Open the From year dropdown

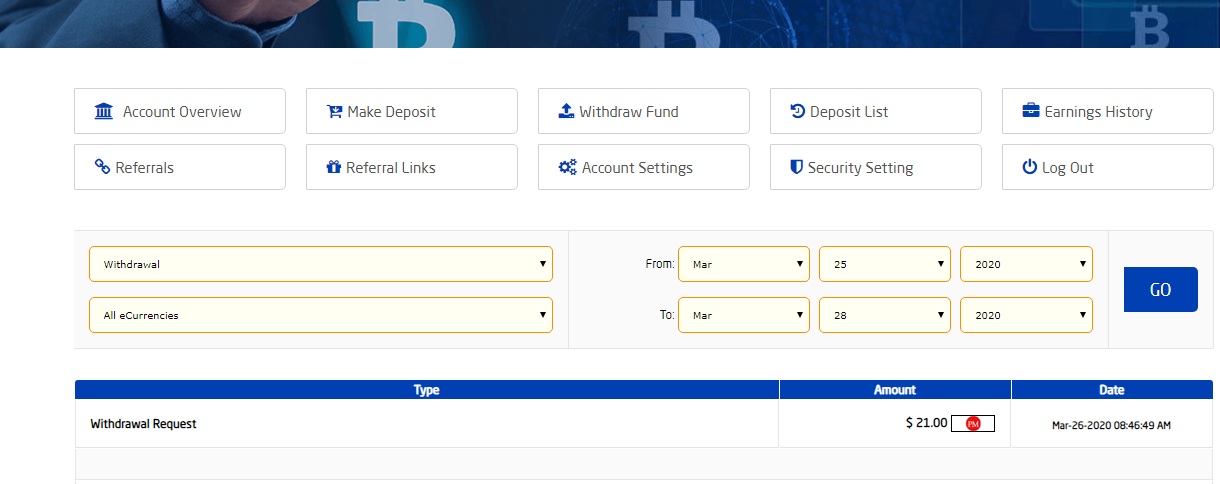click(x=1026, y=264)
